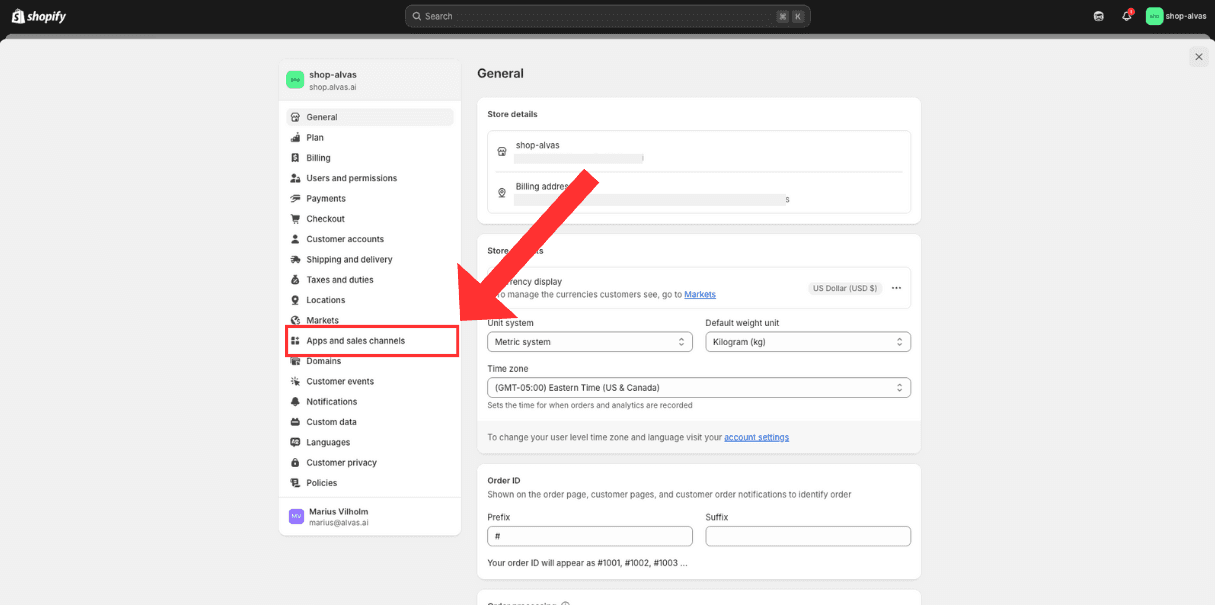The image size is (1215, 605).
Task: Click the Plan icon in settings sidebar
Action: tap(295, 138)
